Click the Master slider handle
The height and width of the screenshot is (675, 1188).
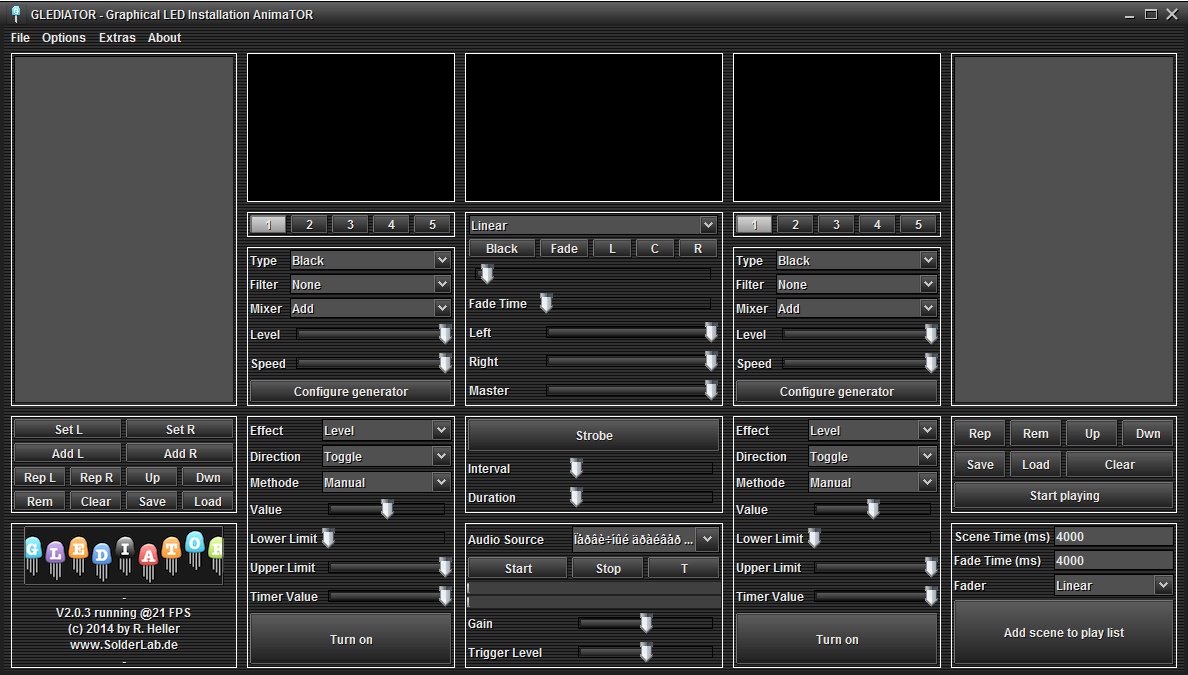click(711, 391)
